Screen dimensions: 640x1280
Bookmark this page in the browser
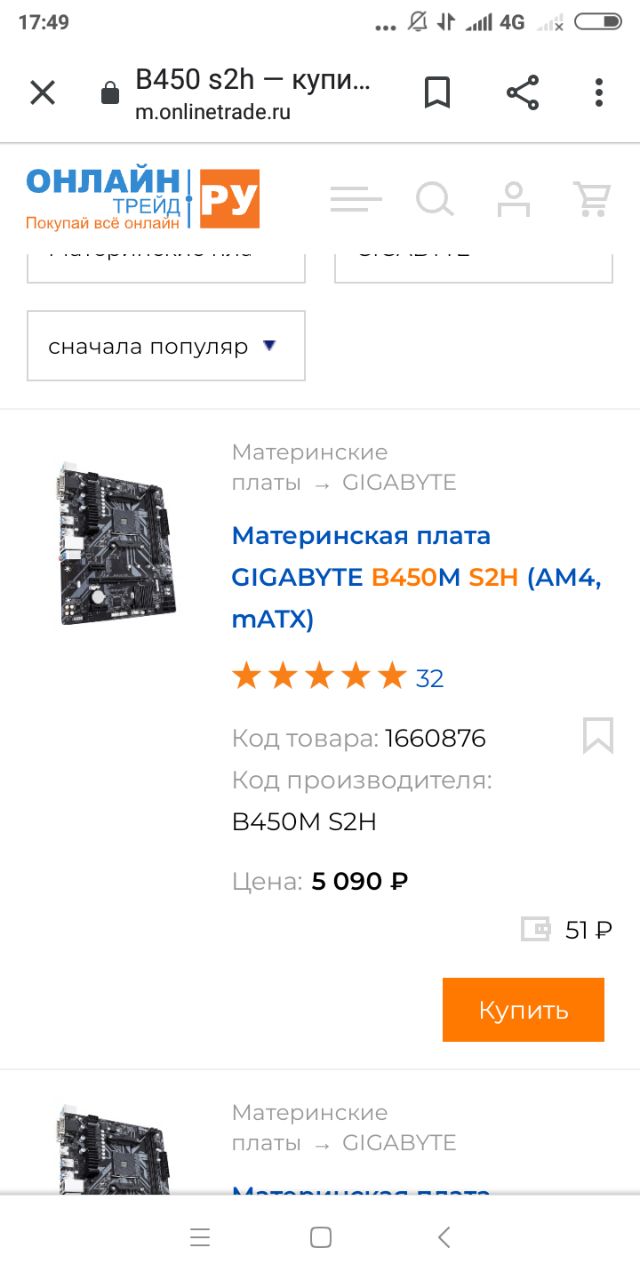click(437, 93)
